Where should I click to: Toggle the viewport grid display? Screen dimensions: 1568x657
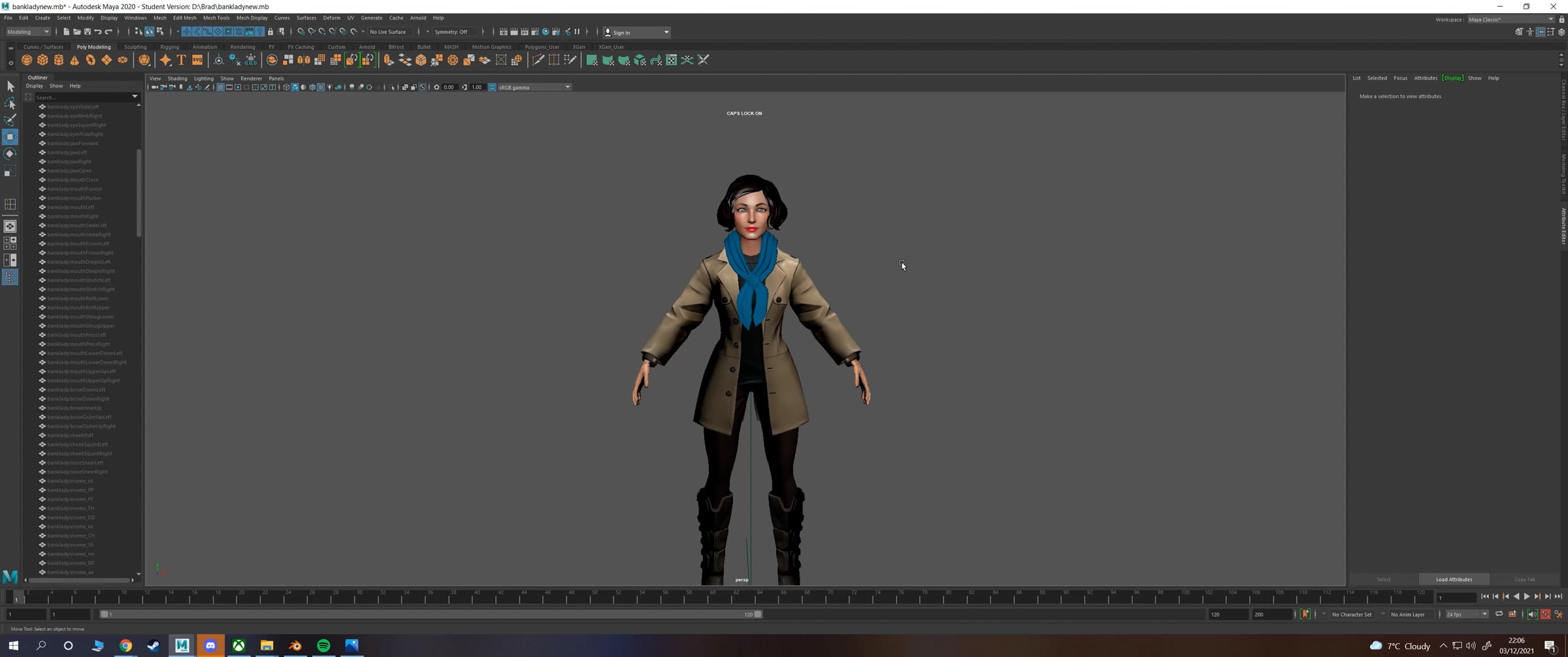click(x=220, y=87)
